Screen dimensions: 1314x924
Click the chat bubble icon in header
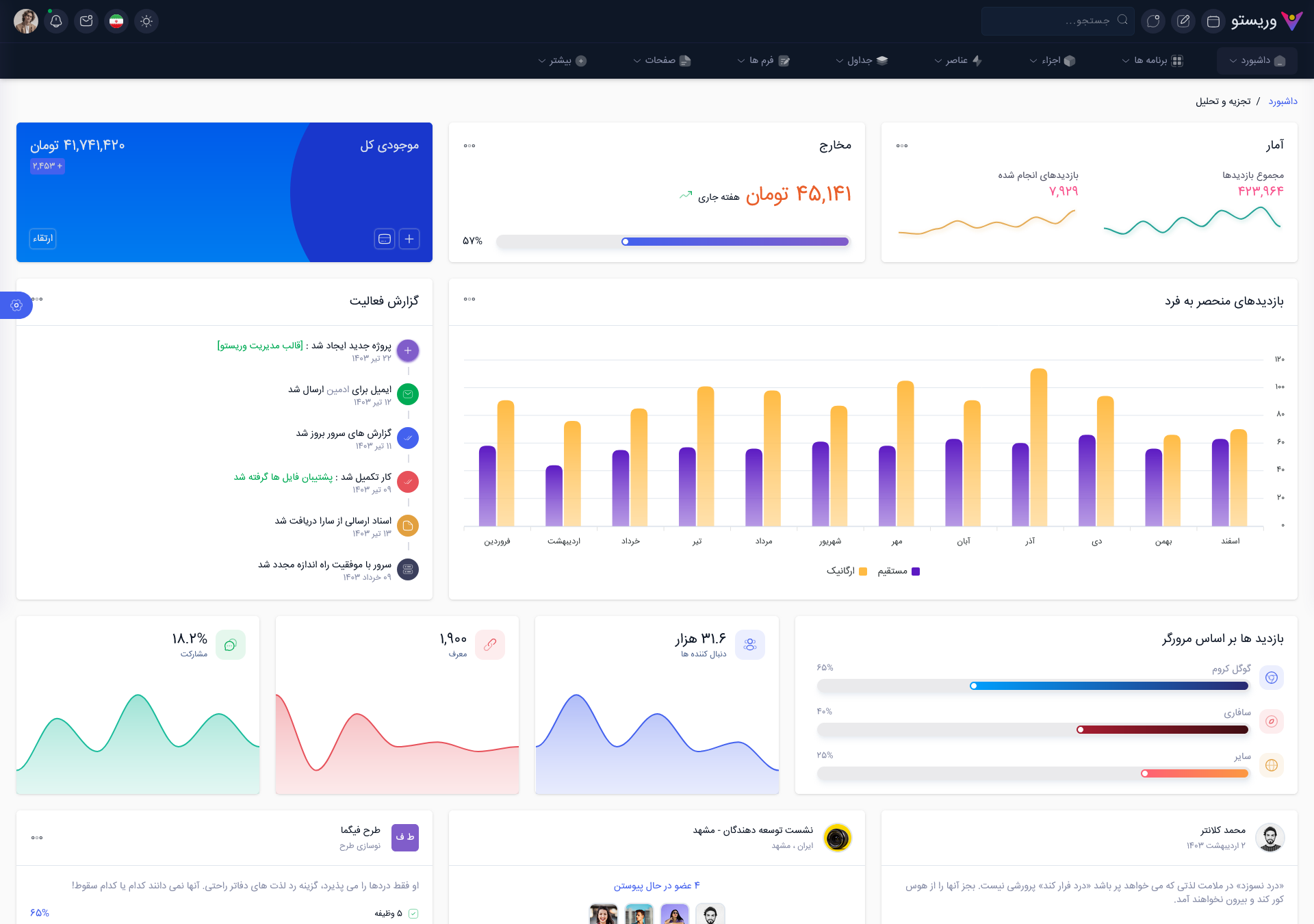coord(1153,21)
